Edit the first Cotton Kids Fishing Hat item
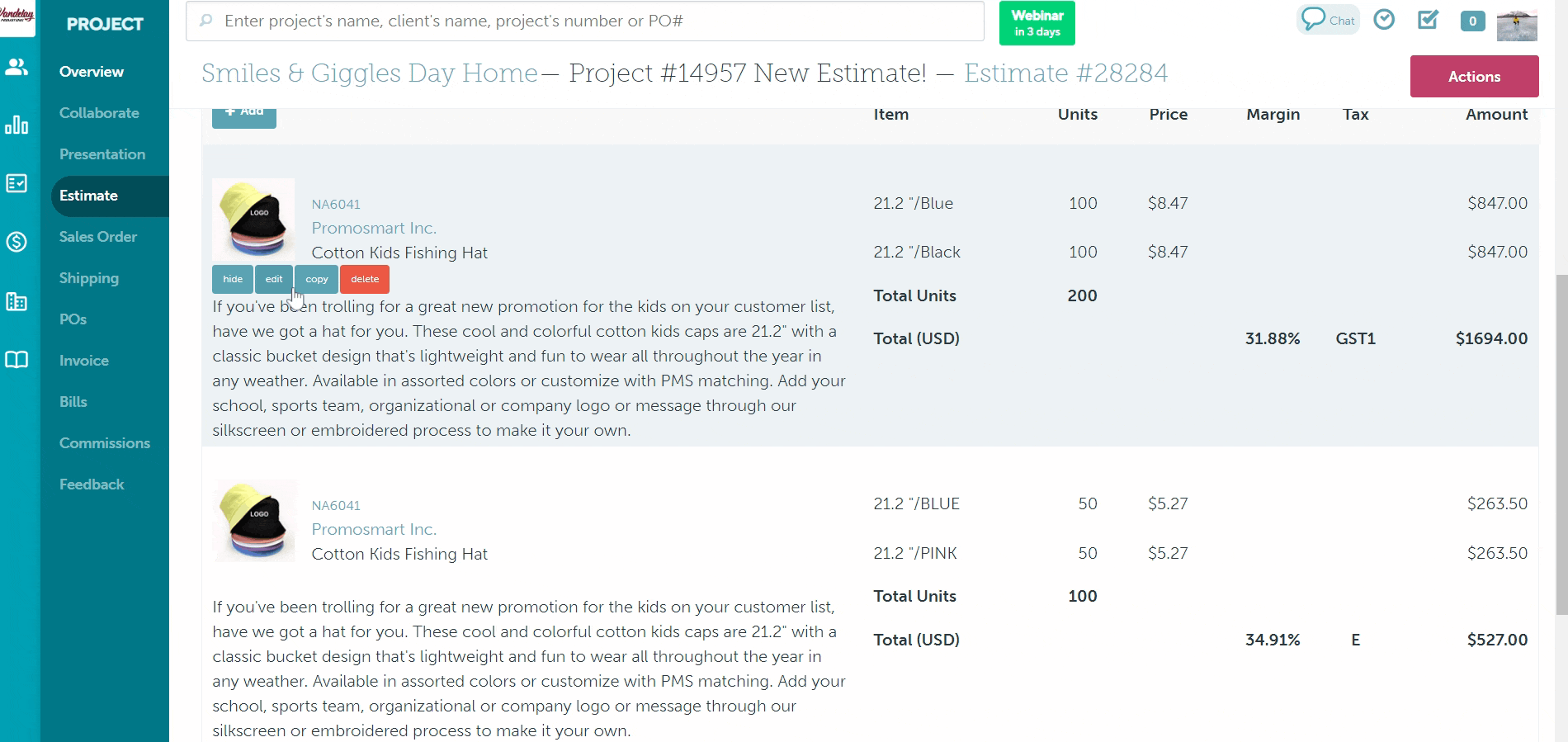Screen dimensions: 1568x742 point(274,279)
